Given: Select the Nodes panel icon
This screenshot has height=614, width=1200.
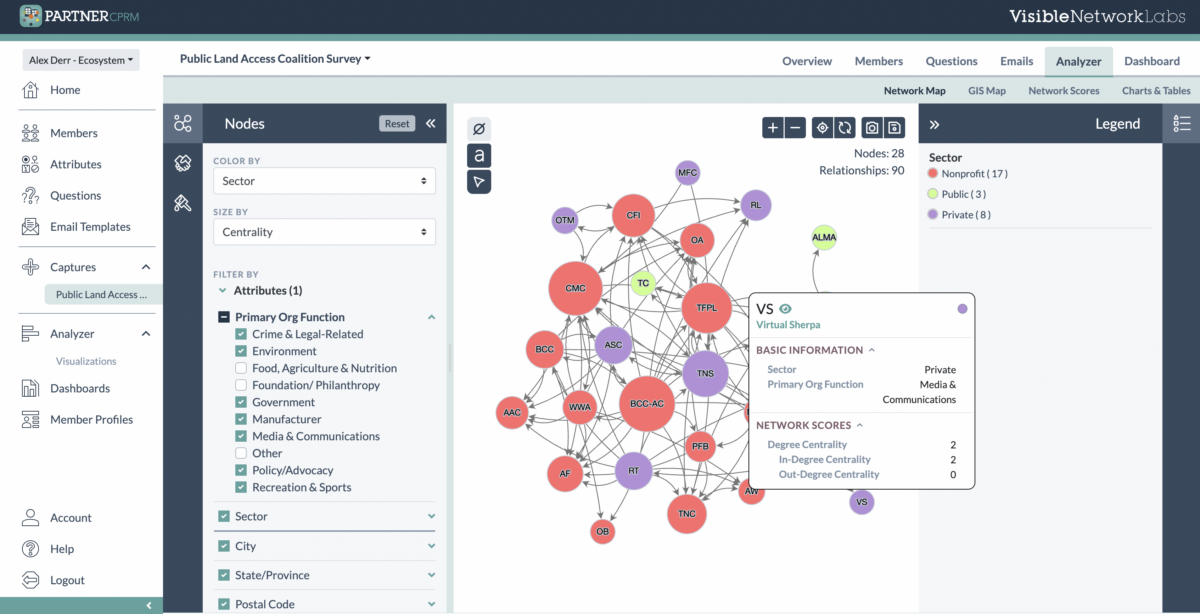Looking at the screenshot, I should [x=182, y=123].
